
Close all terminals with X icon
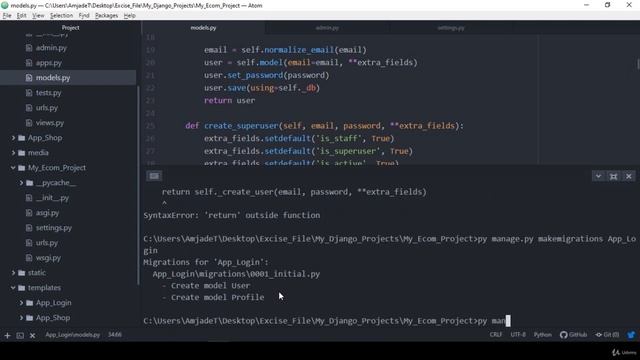33,336
